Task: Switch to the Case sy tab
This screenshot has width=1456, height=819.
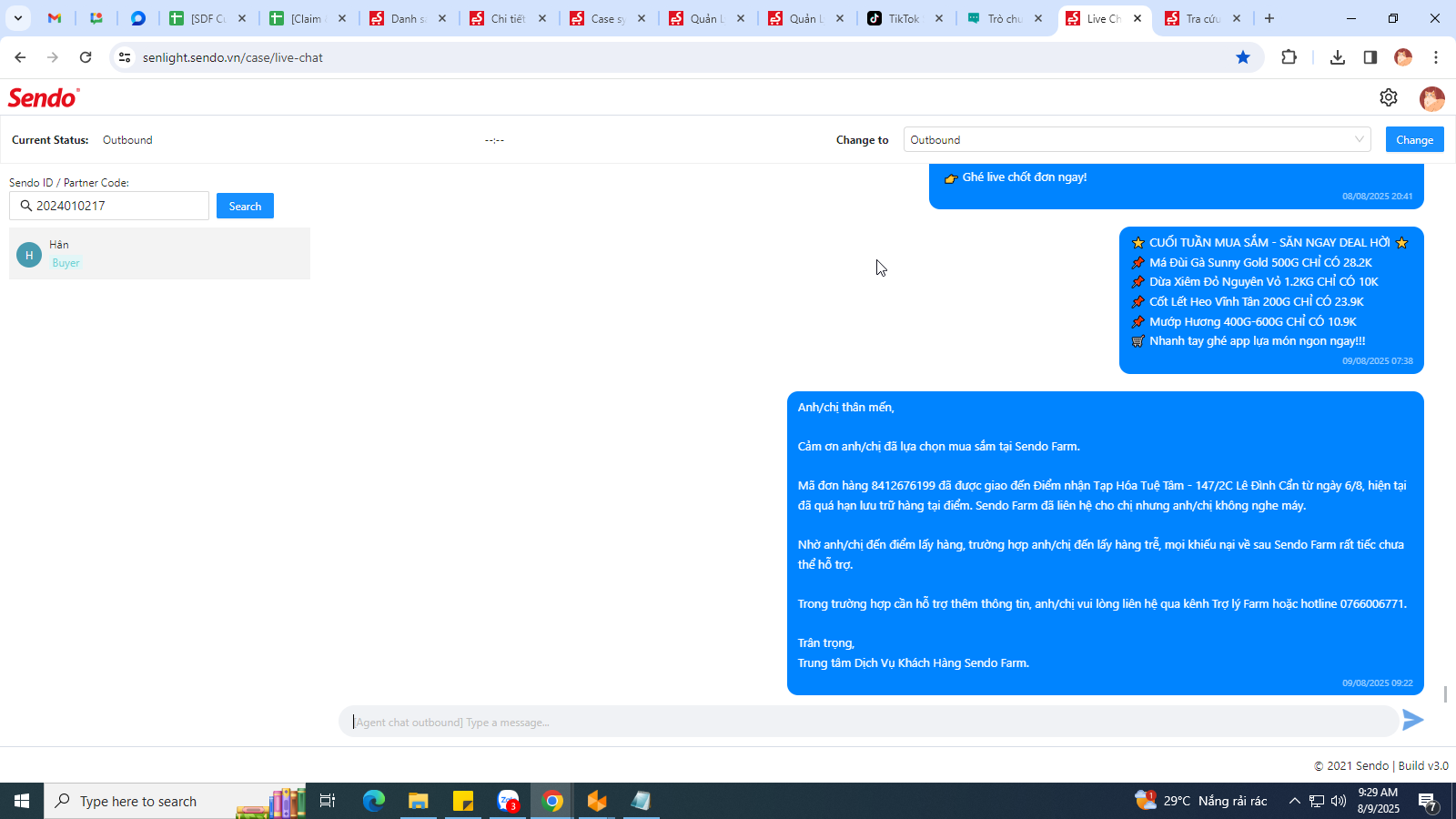Action: [607, 18]
